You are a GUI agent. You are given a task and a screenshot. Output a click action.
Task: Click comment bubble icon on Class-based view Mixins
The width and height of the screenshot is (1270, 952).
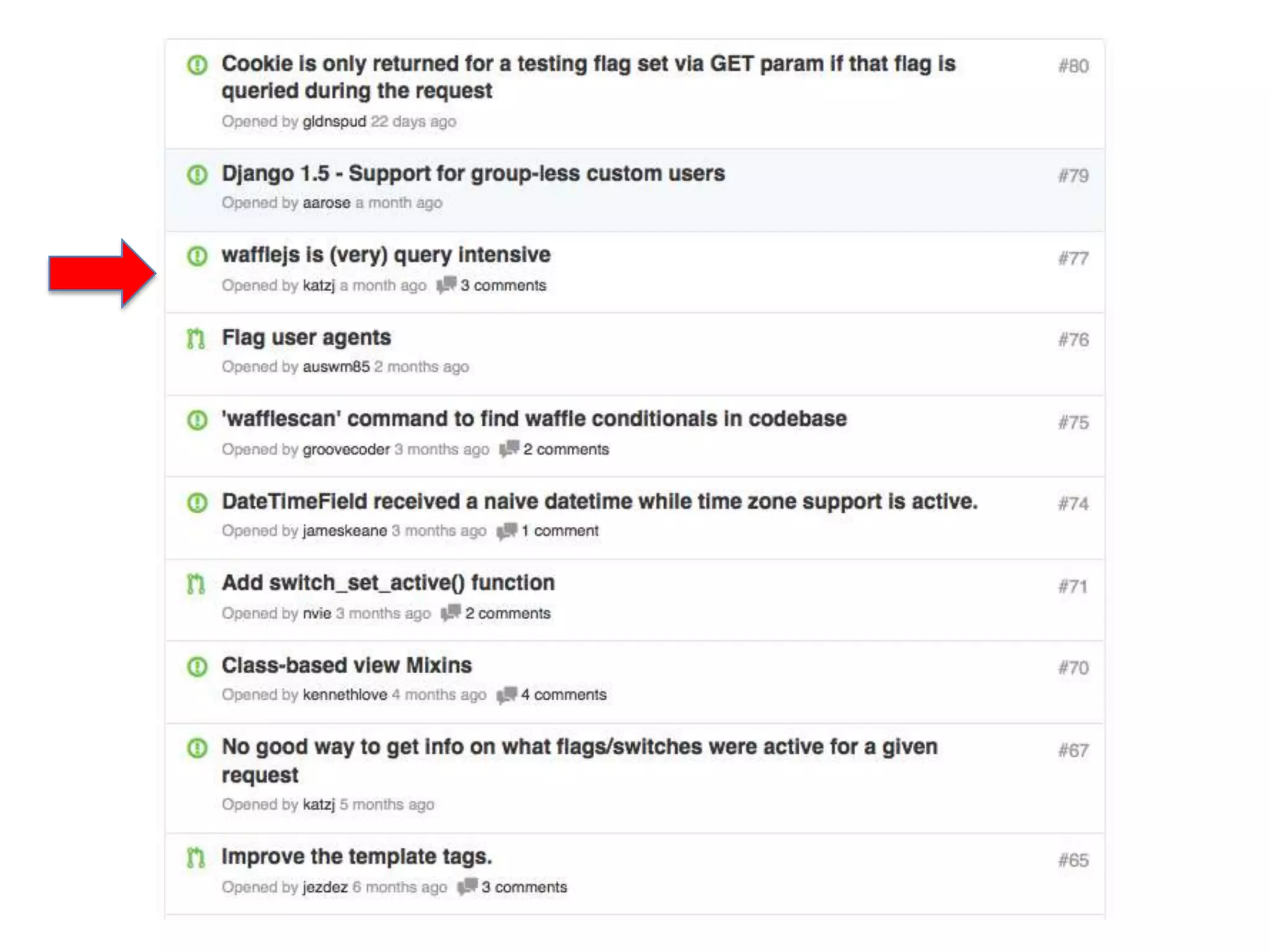click(x=507, y=695)
